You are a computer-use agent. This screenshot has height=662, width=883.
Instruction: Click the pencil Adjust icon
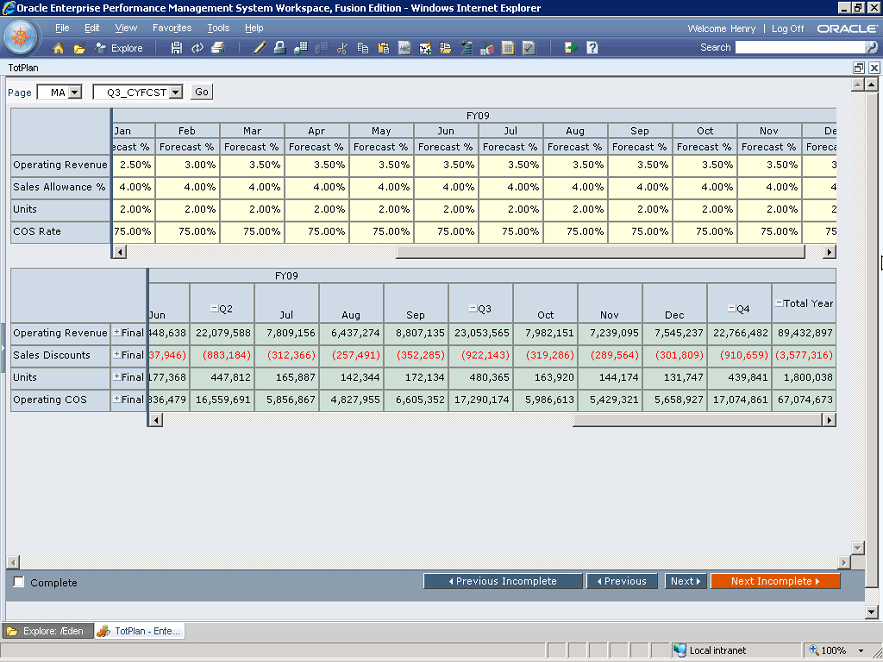point(260,48)
